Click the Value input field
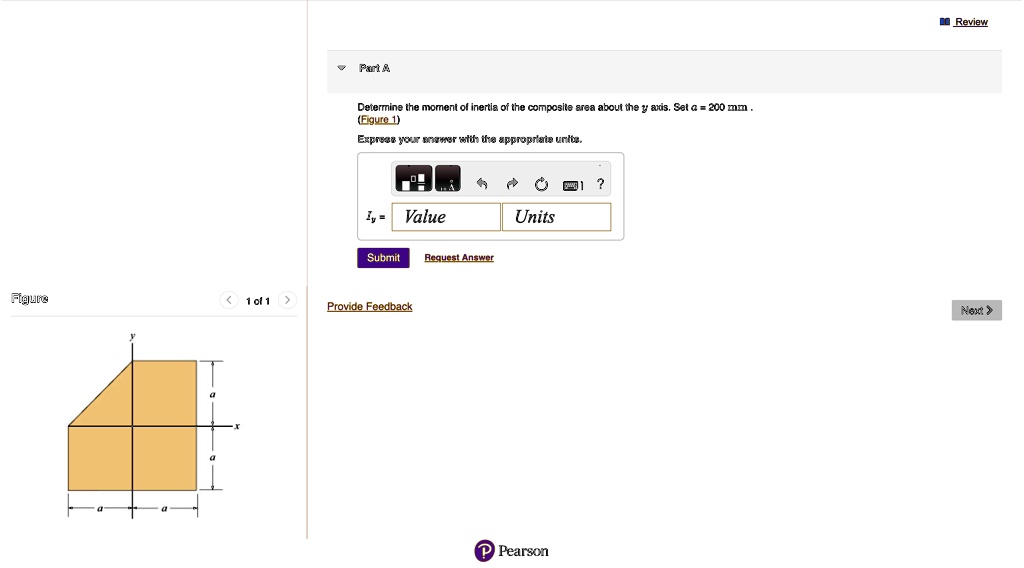The height and width of the screenshot is (568, 1024). [446, 217]
